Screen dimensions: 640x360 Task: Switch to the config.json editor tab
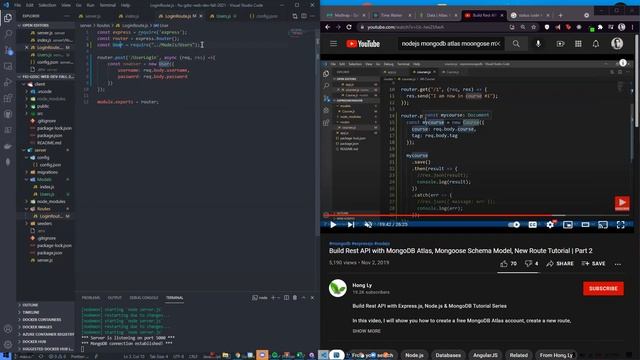(x=264, y=16)
